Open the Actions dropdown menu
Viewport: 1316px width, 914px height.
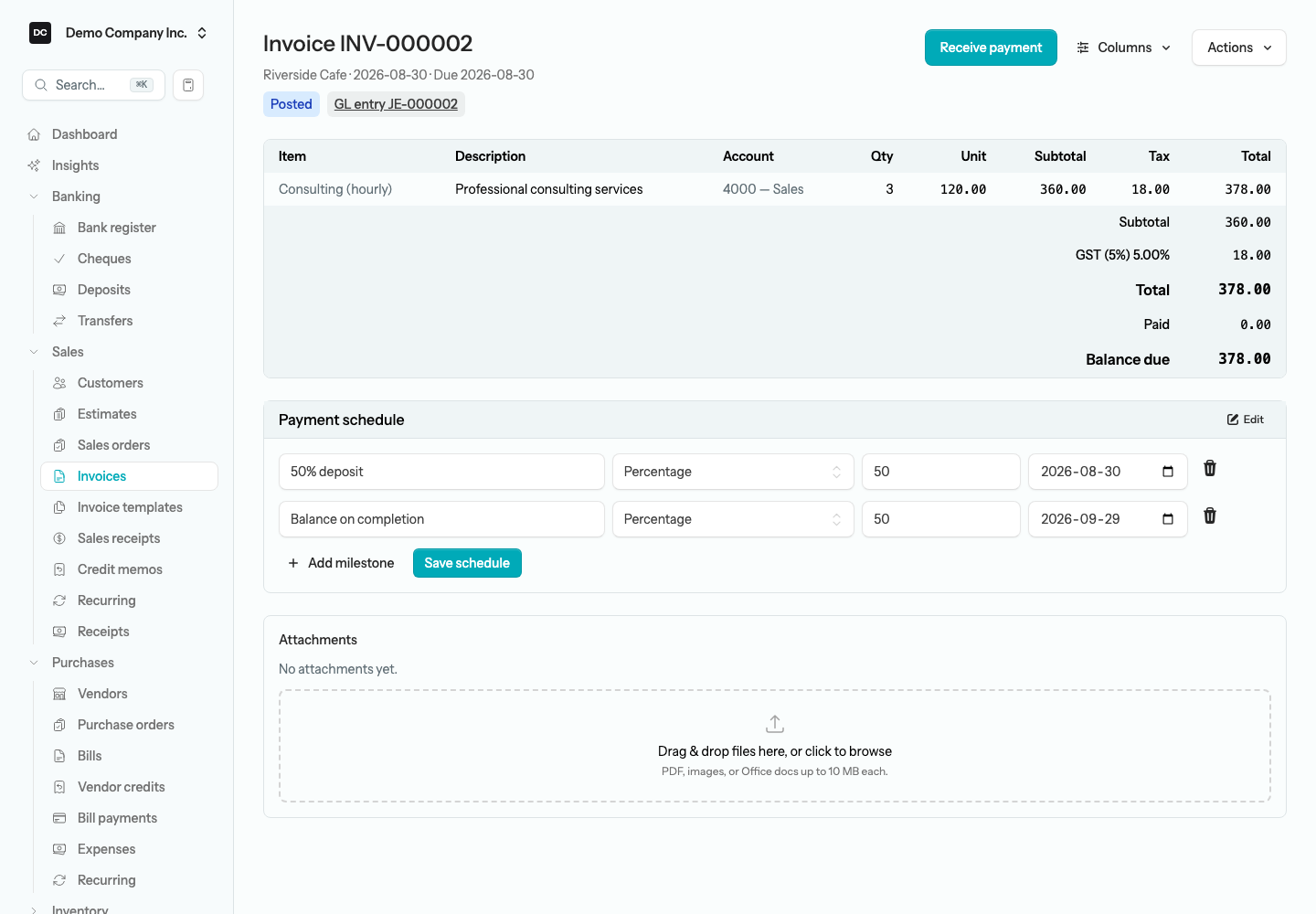[1239, 48]
